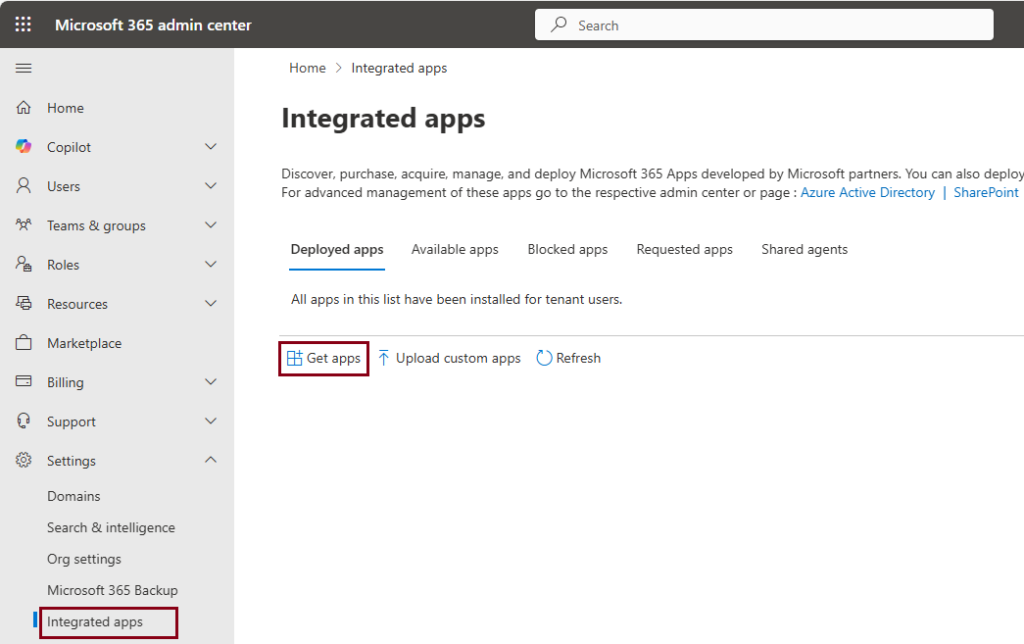Click the Get apps grid icon
The width and height of the screenshot is (1024, 644).
pyautogui.click(x=295, y=358)
